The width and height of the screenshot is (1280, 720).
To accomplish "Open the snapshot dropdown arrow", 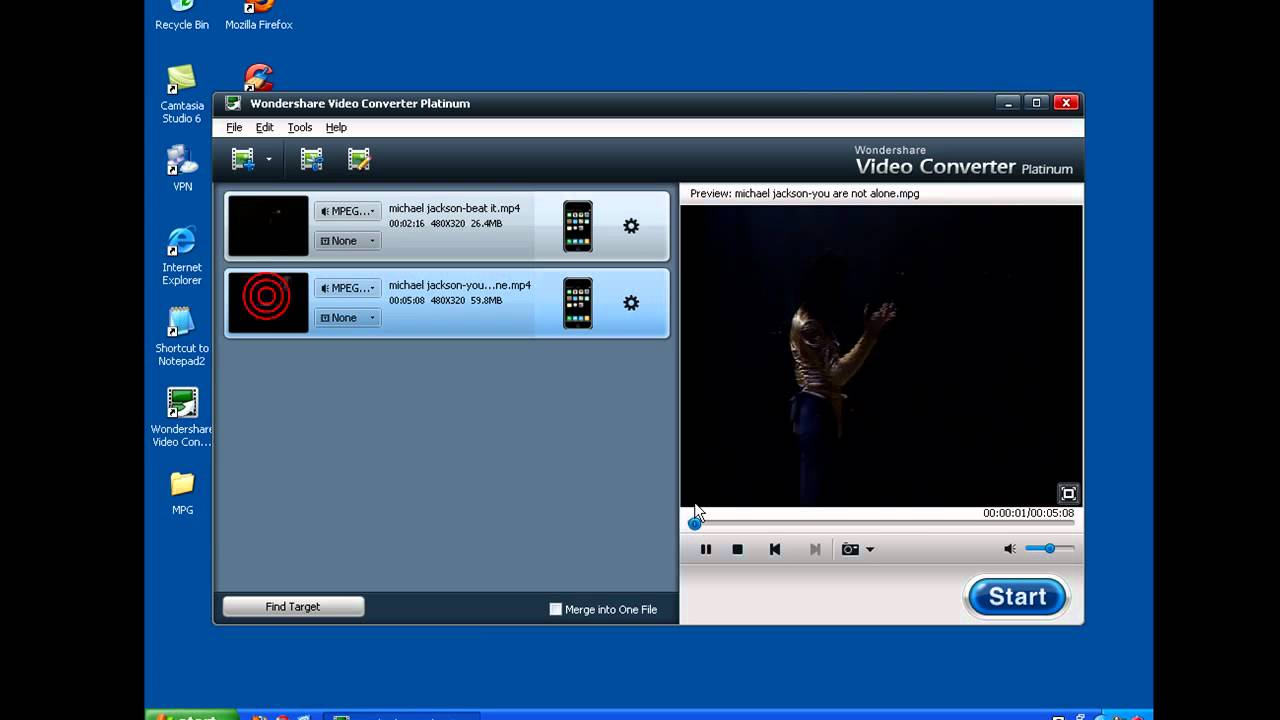I will [x=870, y=549].
